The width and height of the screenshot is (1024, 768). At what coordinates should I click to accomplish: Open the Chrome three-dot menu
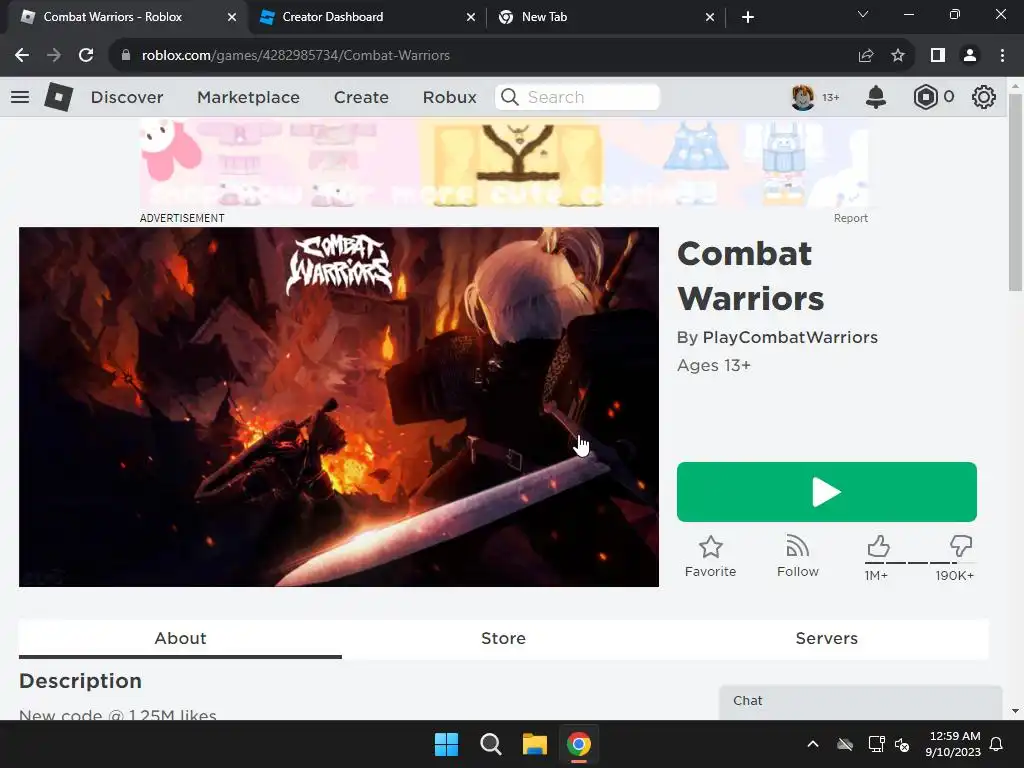click(1002, 56)
